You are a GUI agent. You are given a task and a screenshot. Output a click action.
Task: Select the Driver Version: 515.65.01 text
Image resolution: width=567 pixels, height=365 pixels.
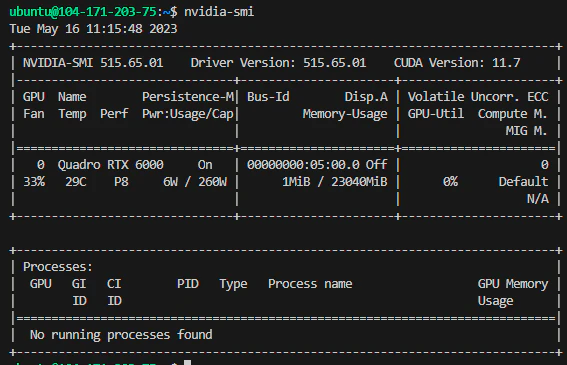pos(278,63)
